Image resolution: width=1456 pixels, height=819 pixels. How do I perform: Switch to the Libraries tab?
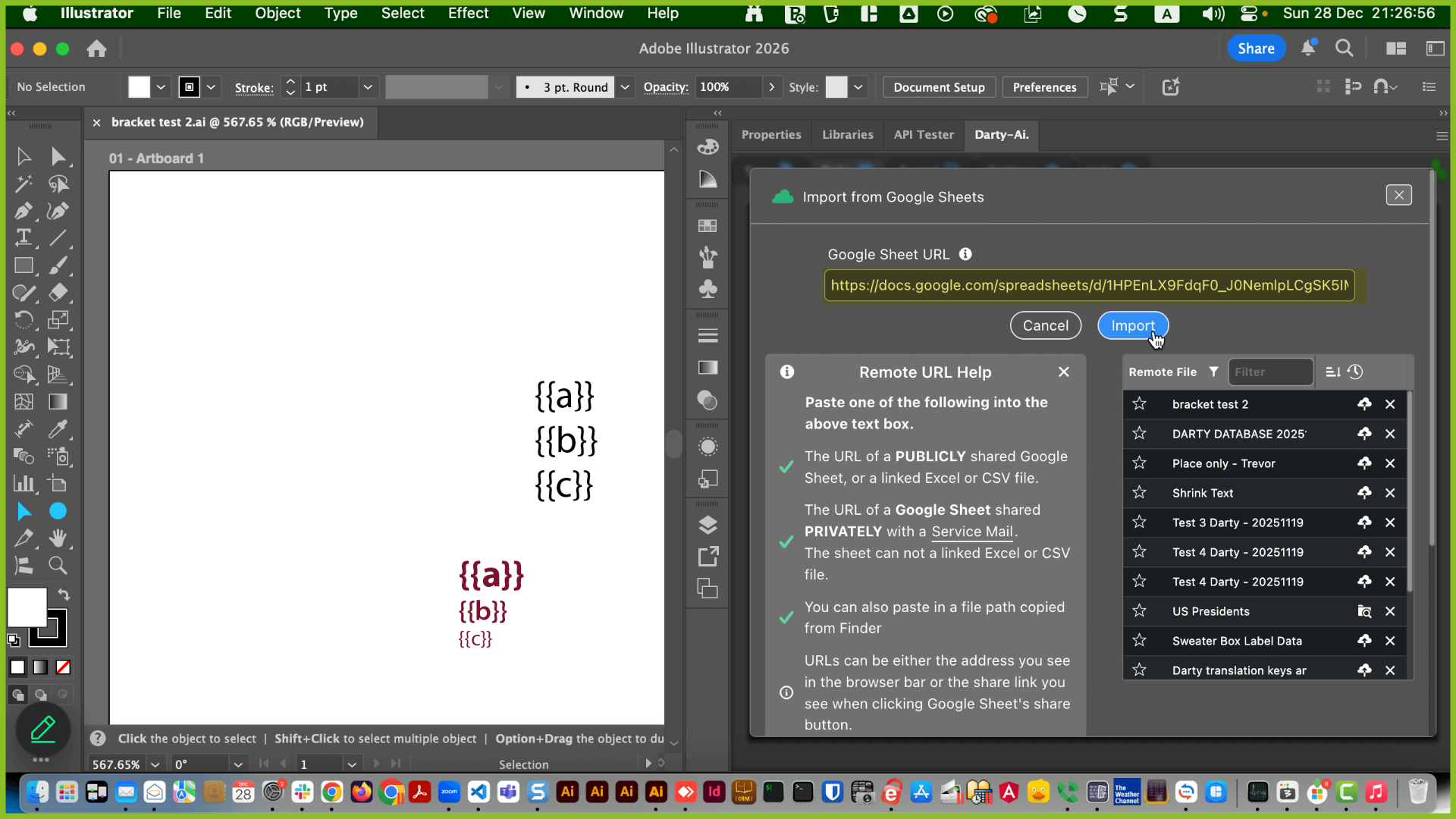pyautogui.click(x=847, y=135)
